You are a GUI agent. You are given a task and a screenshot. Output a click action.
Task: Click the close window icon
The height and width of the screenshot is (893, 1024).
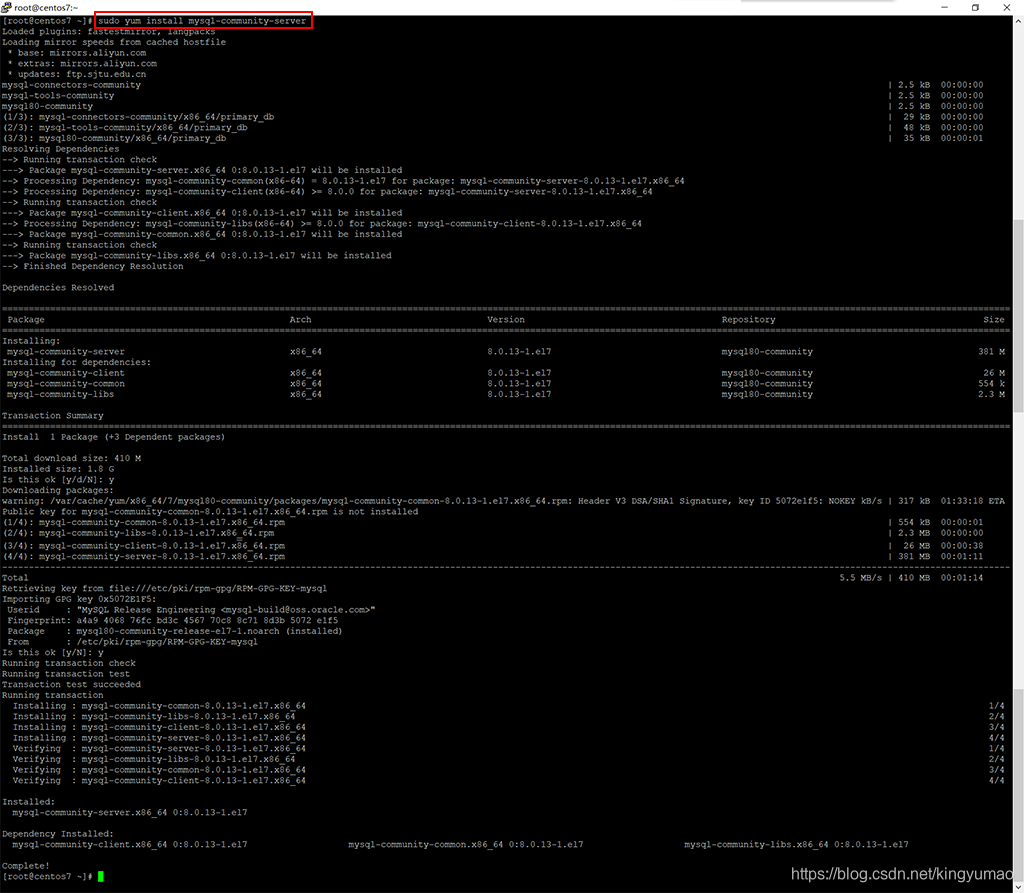pos(1006,8)
